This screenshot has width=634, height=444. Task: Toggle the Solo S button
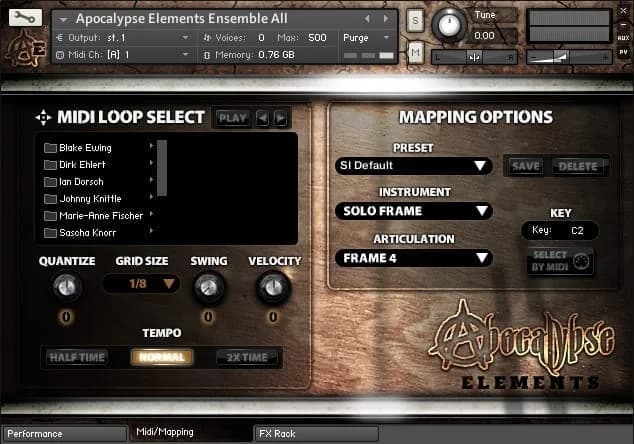[x=416, y=20]
